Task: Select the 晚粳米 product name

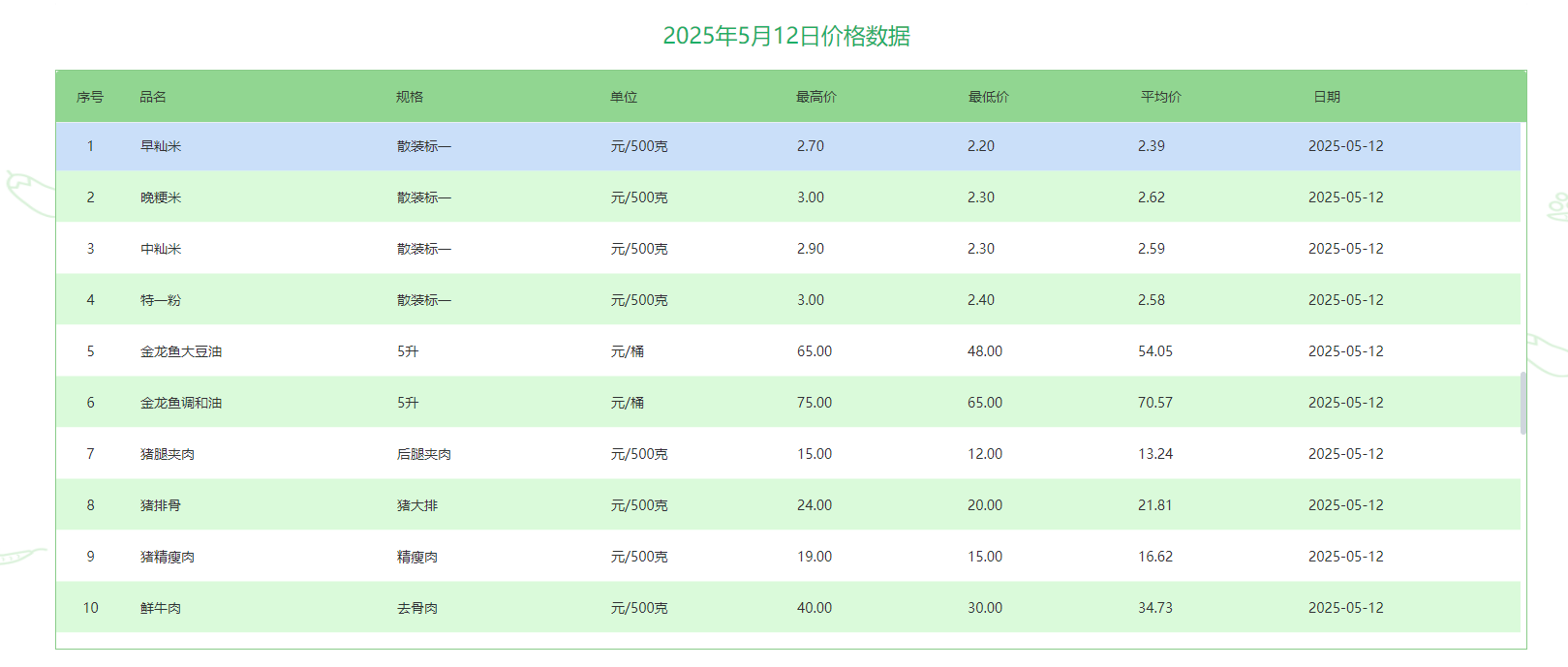Action: click(161, 197)
